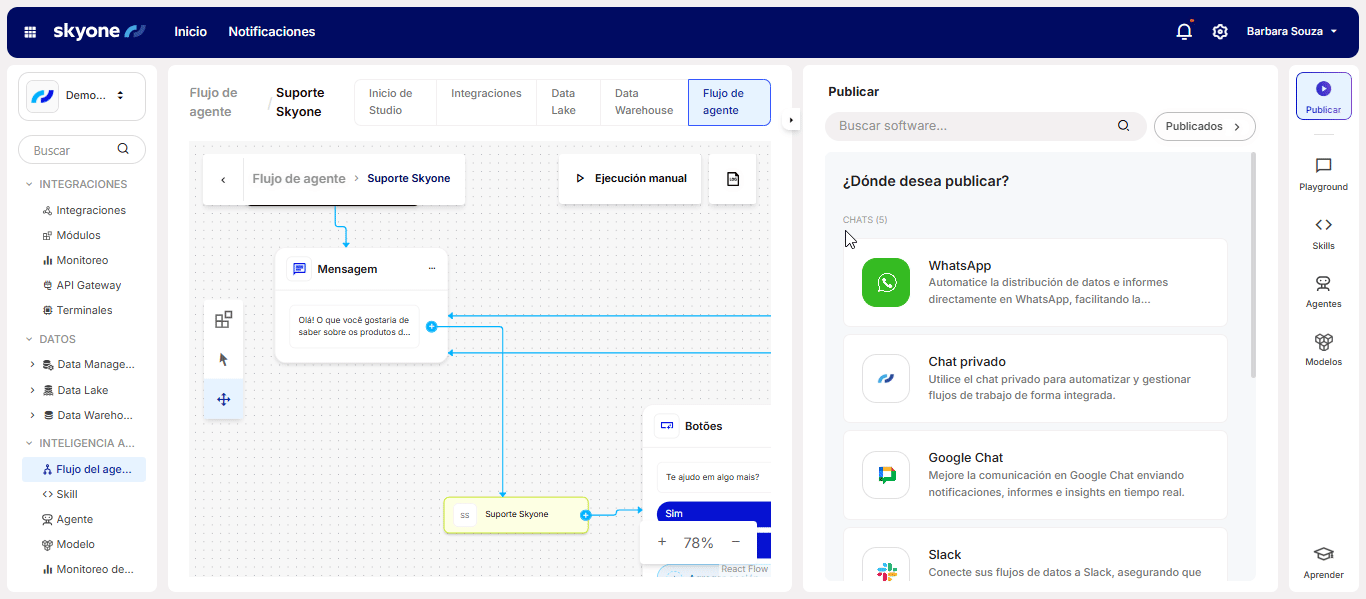This screenshot has width=1366, height=599.
Task: Open Playground in right sidebar
Action: 1323,174
